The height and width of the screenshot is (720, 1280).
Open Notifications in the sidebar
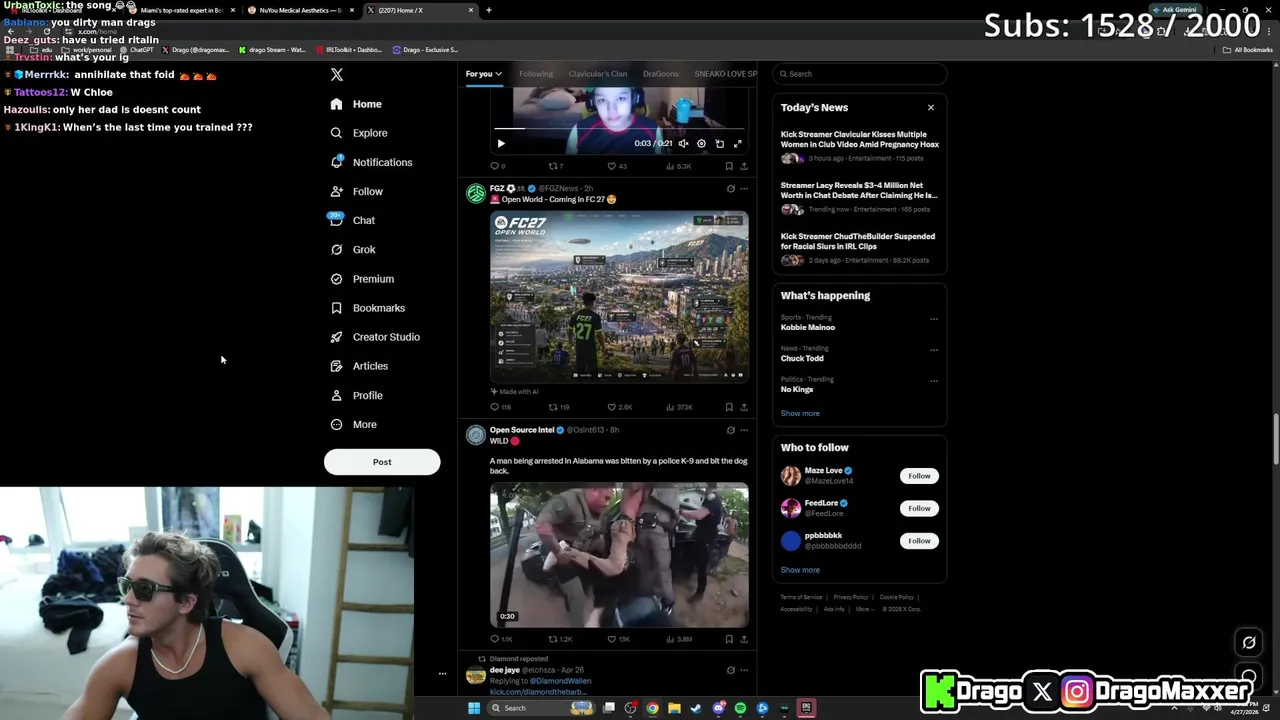[x=371, y=162]
